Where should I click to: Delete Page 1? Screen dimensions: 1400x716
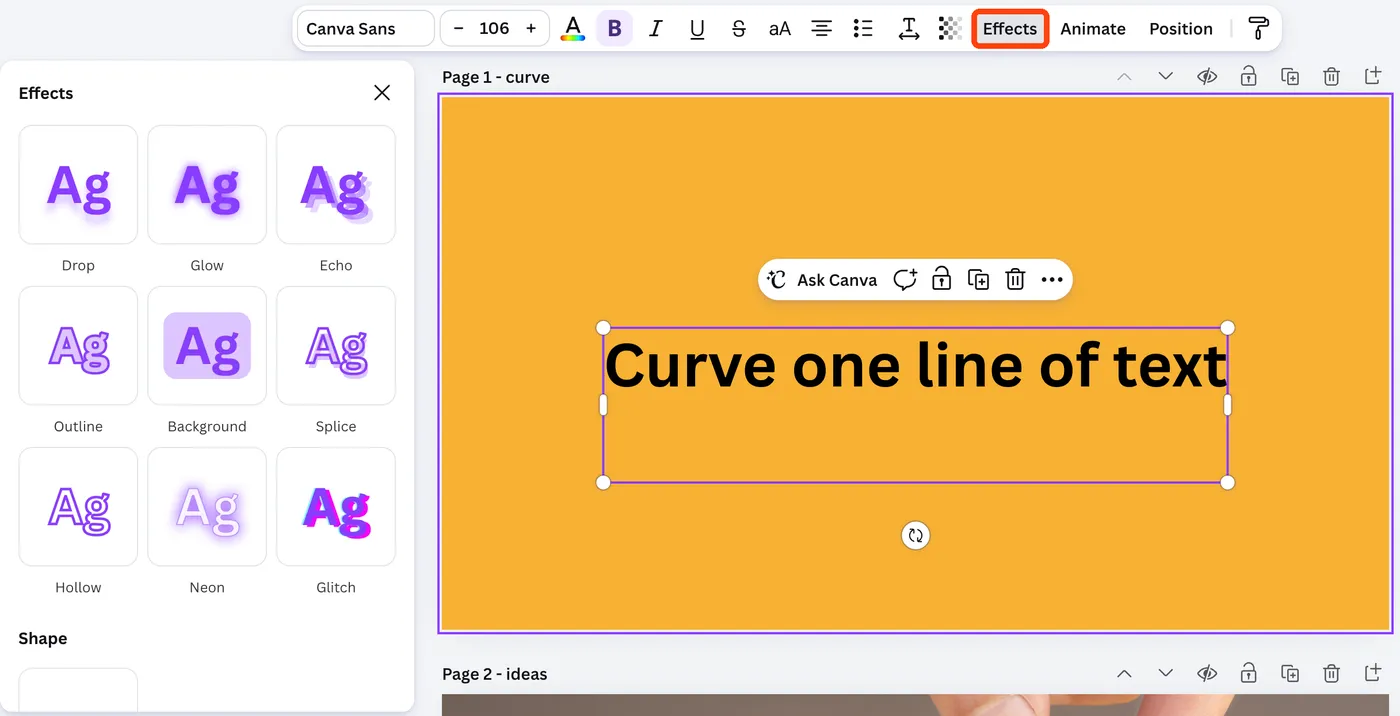[x=1331, y=77]
